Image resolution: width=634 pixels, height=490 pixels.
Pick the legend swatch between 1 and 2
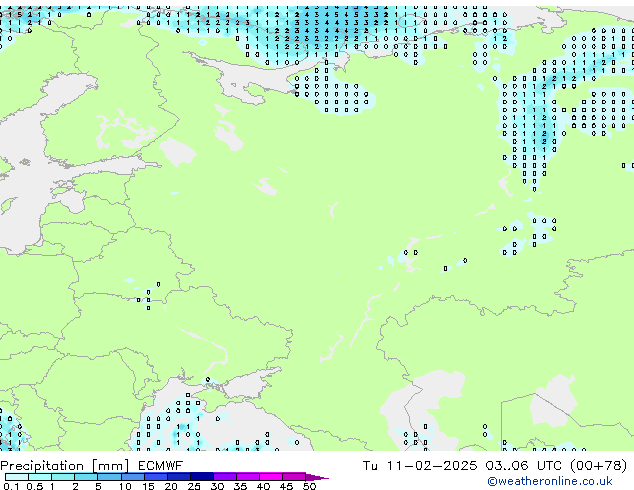65,477
